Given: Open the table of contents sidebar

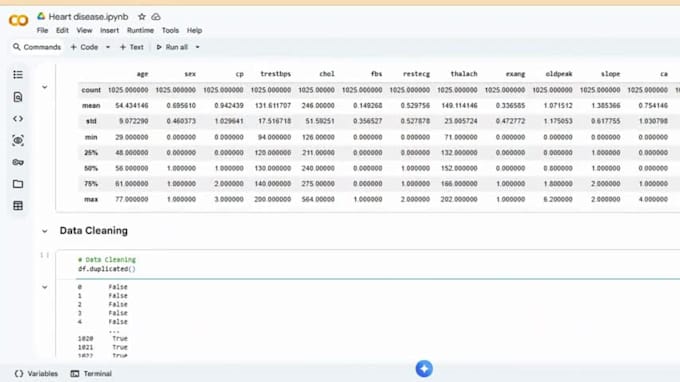Looking at the screenshot, I should click(x=18, y=75).
